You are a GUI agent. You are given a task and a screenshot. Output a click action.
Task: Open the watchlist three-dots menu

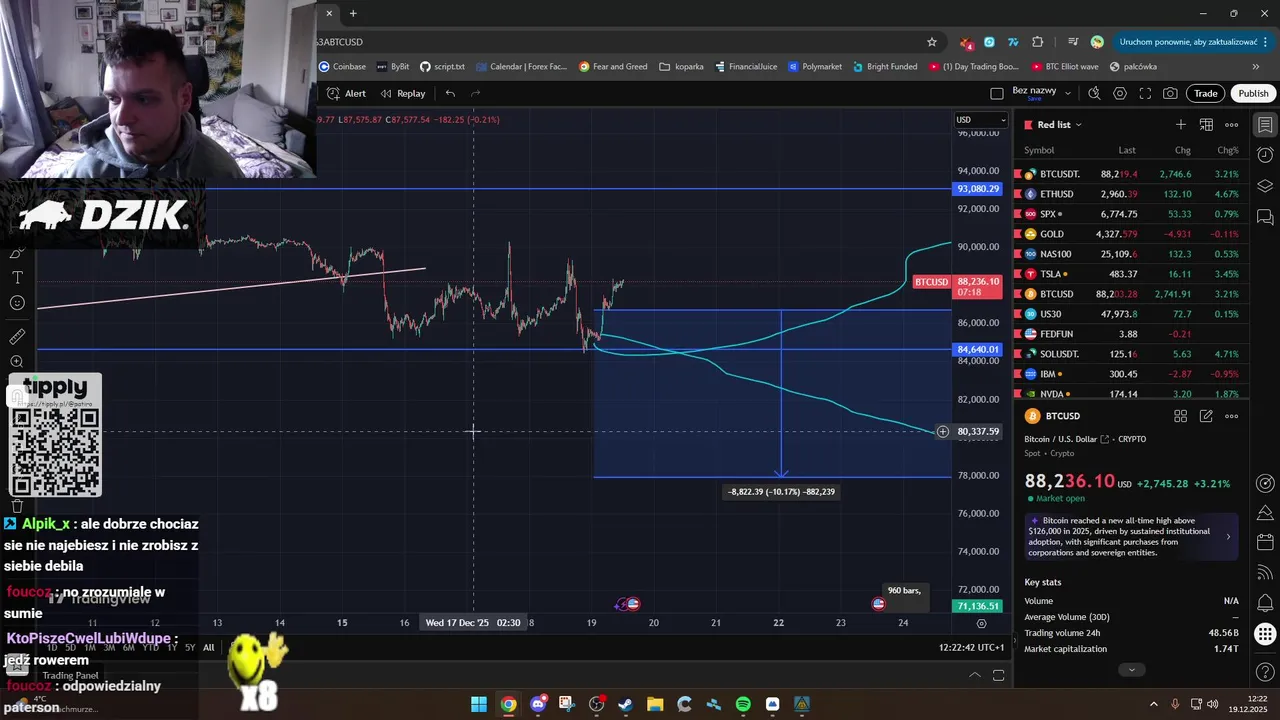click(1232, 125)
